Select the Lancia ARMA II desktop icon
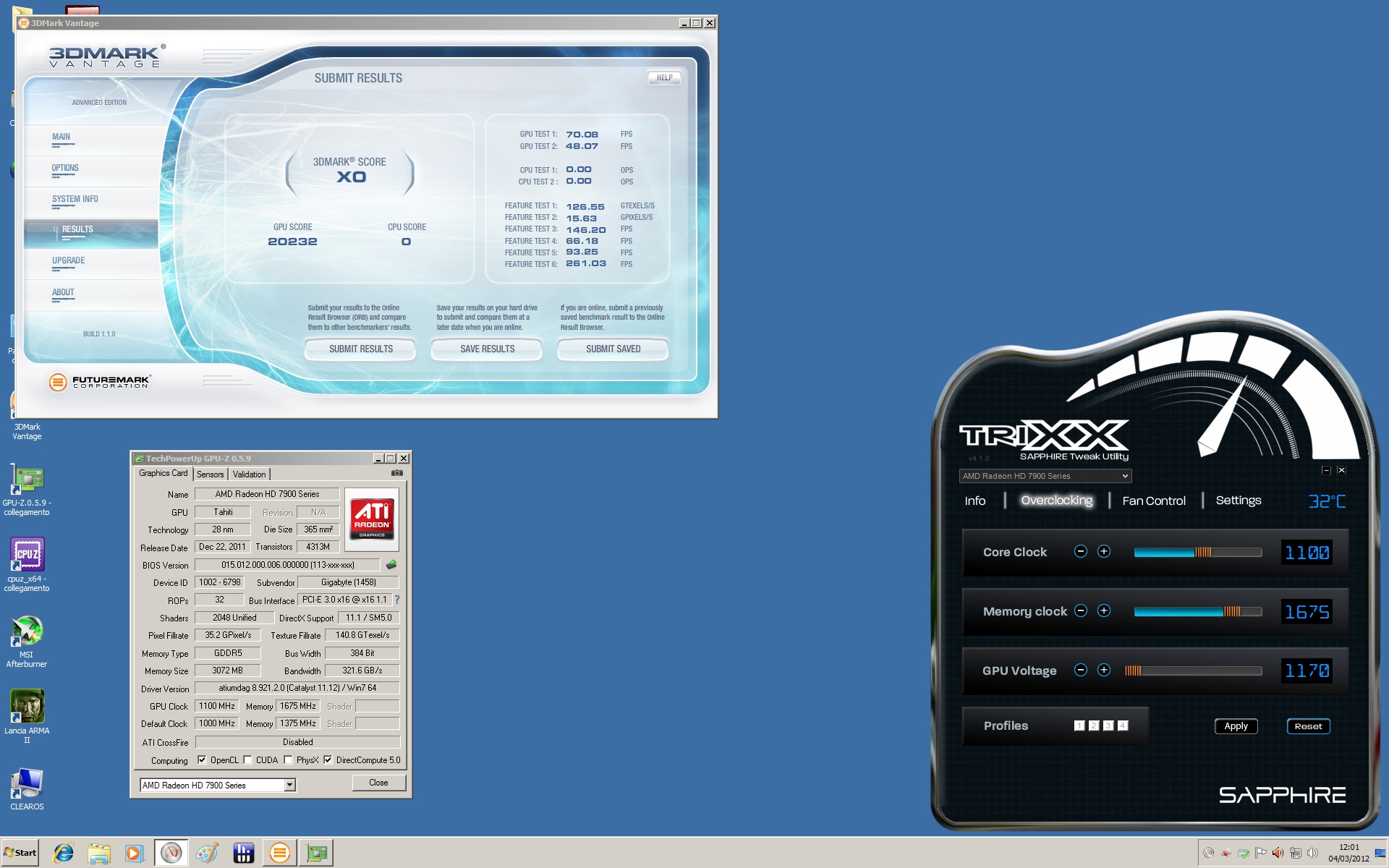 pos(27,716)
